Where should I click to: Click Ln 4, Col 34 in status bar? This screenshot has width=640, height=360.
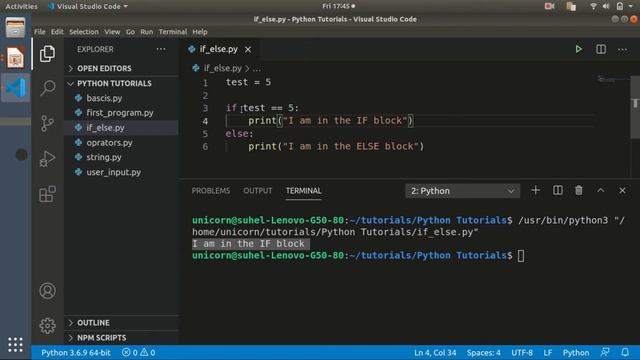(x=435, y=353)
